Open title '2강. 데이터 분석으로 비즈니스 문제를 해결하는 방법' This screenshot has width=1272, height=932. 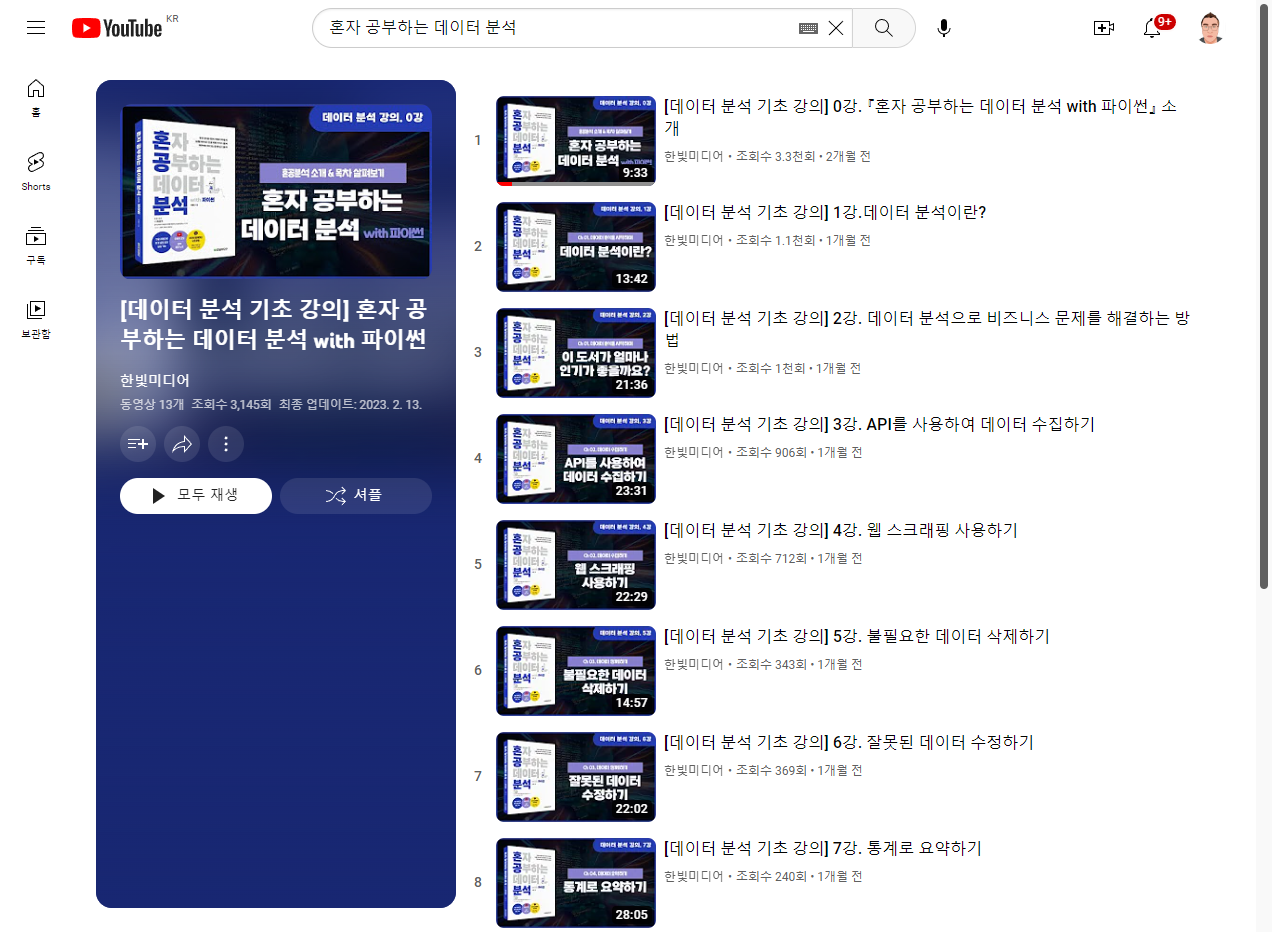[x=927, y=329]
